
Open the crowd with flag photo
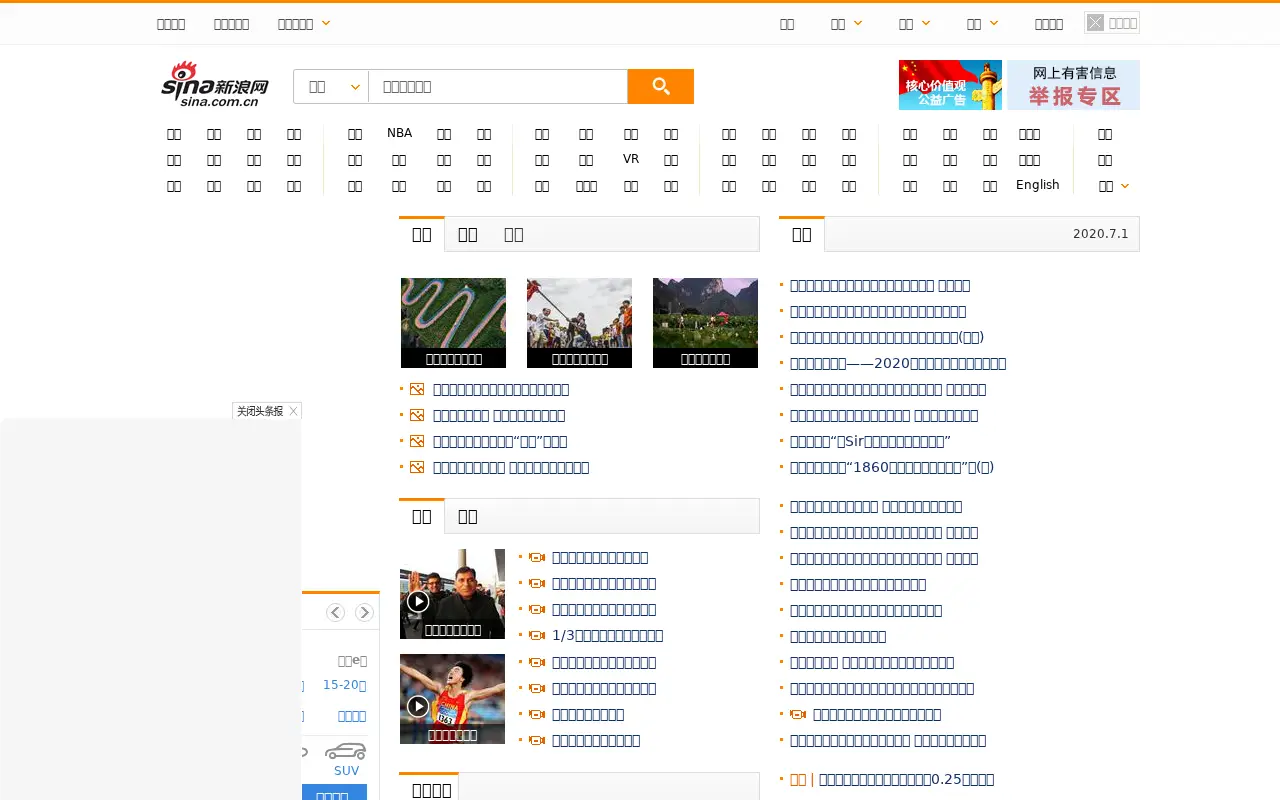579,323
